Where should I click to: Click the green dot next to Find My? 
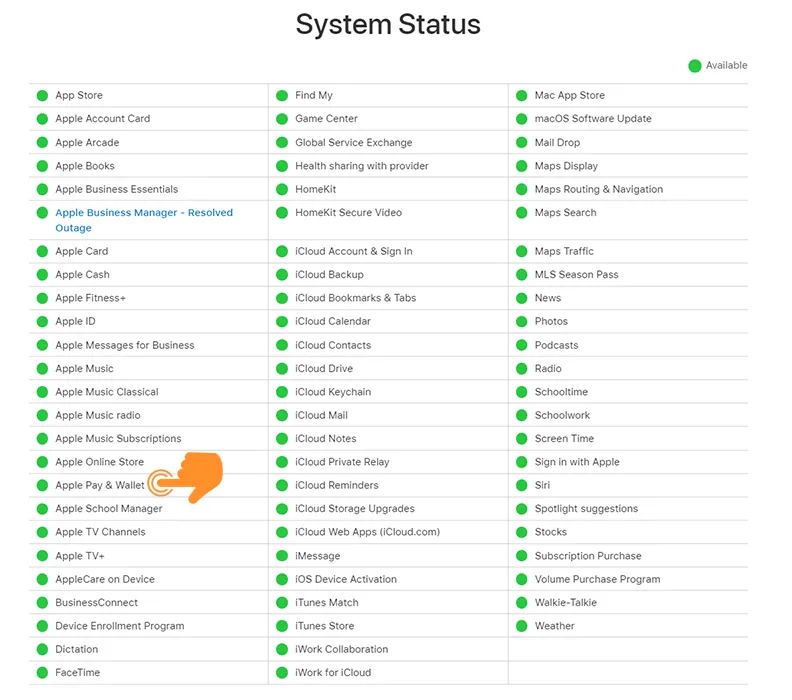coord(282,95)
